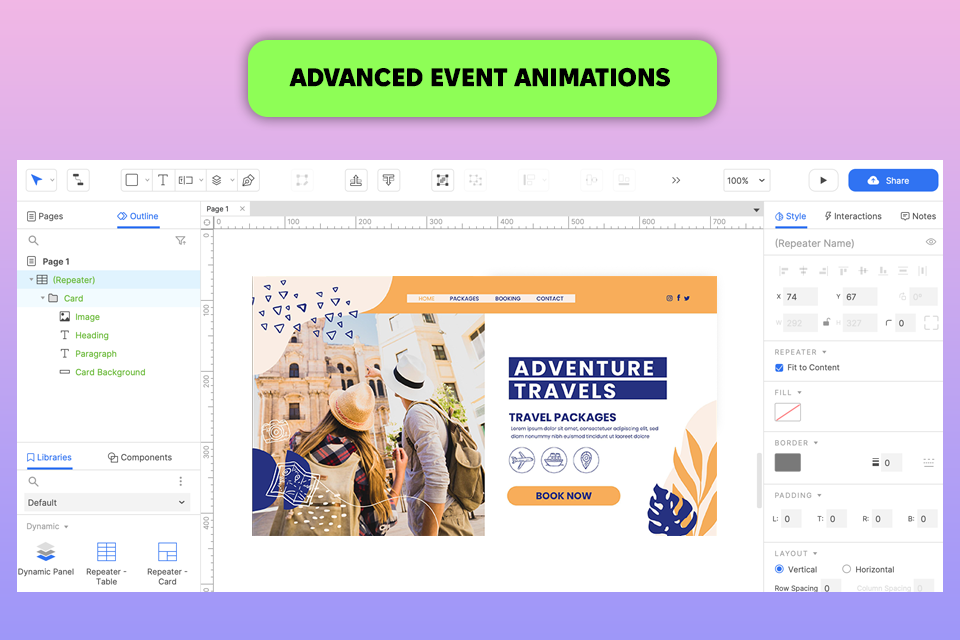The width and height of the screenshot is (960, 640).
Task: Collapse the (Repeater) tree node
Action: coord(31,279)
